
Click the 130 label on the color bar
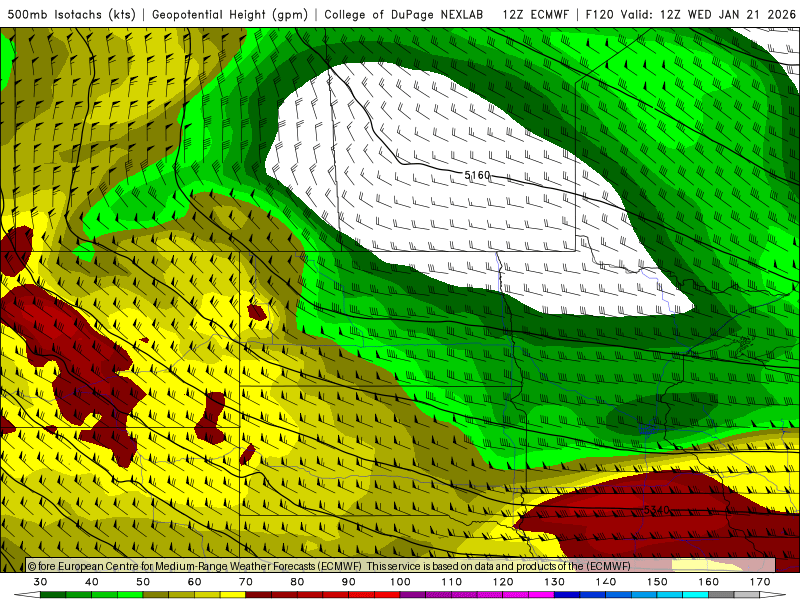coord(554,582)
